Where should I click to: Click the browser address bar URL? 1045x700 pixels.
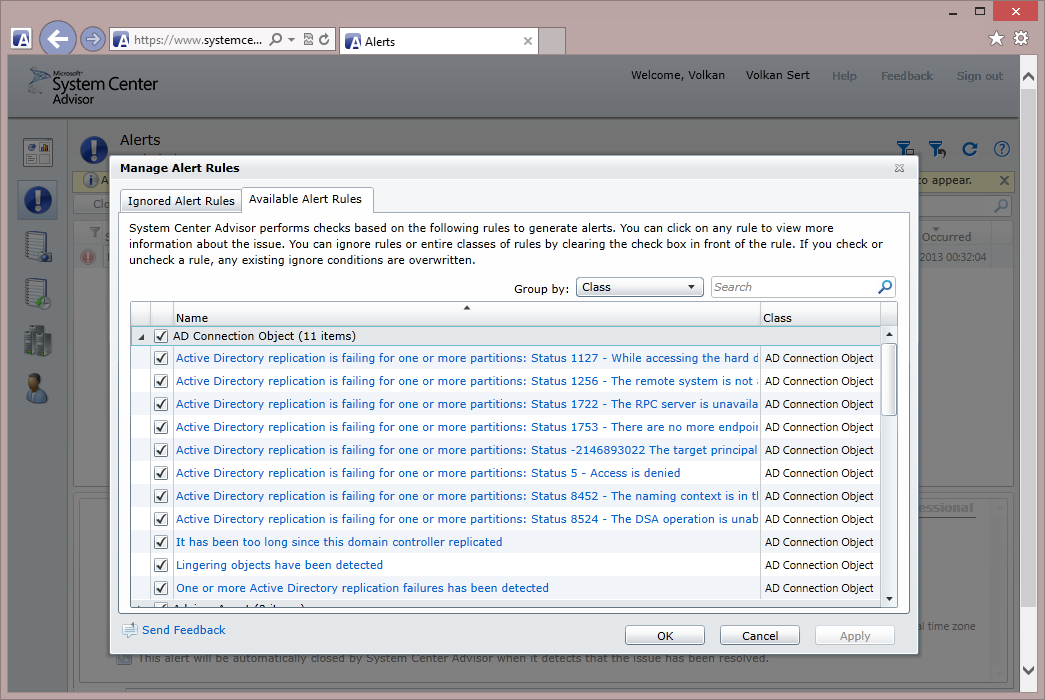click(x=198, y=40)
